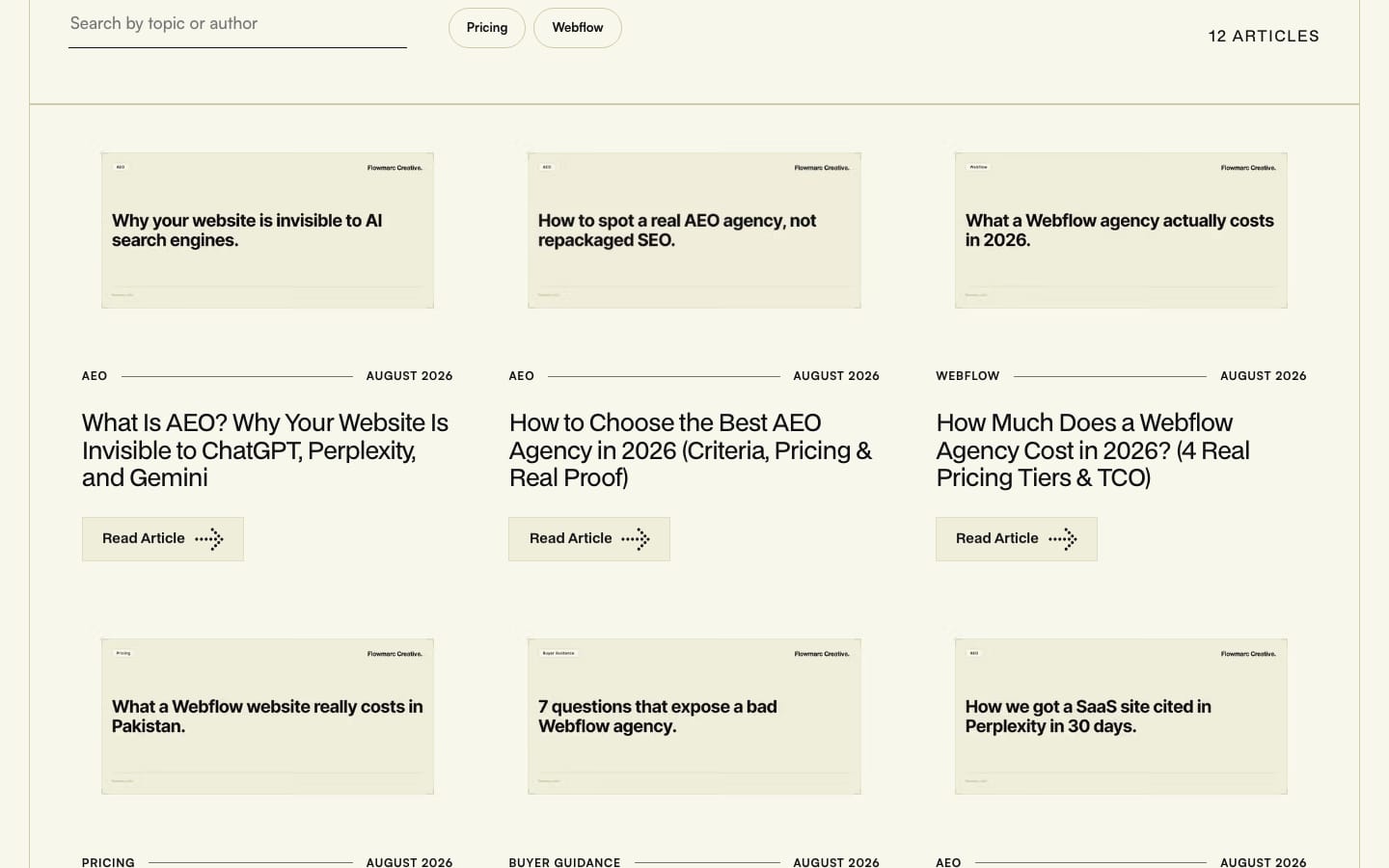Click the PRICING category label in the bottom row
The image size is (1389, 868).
(108, 862)
